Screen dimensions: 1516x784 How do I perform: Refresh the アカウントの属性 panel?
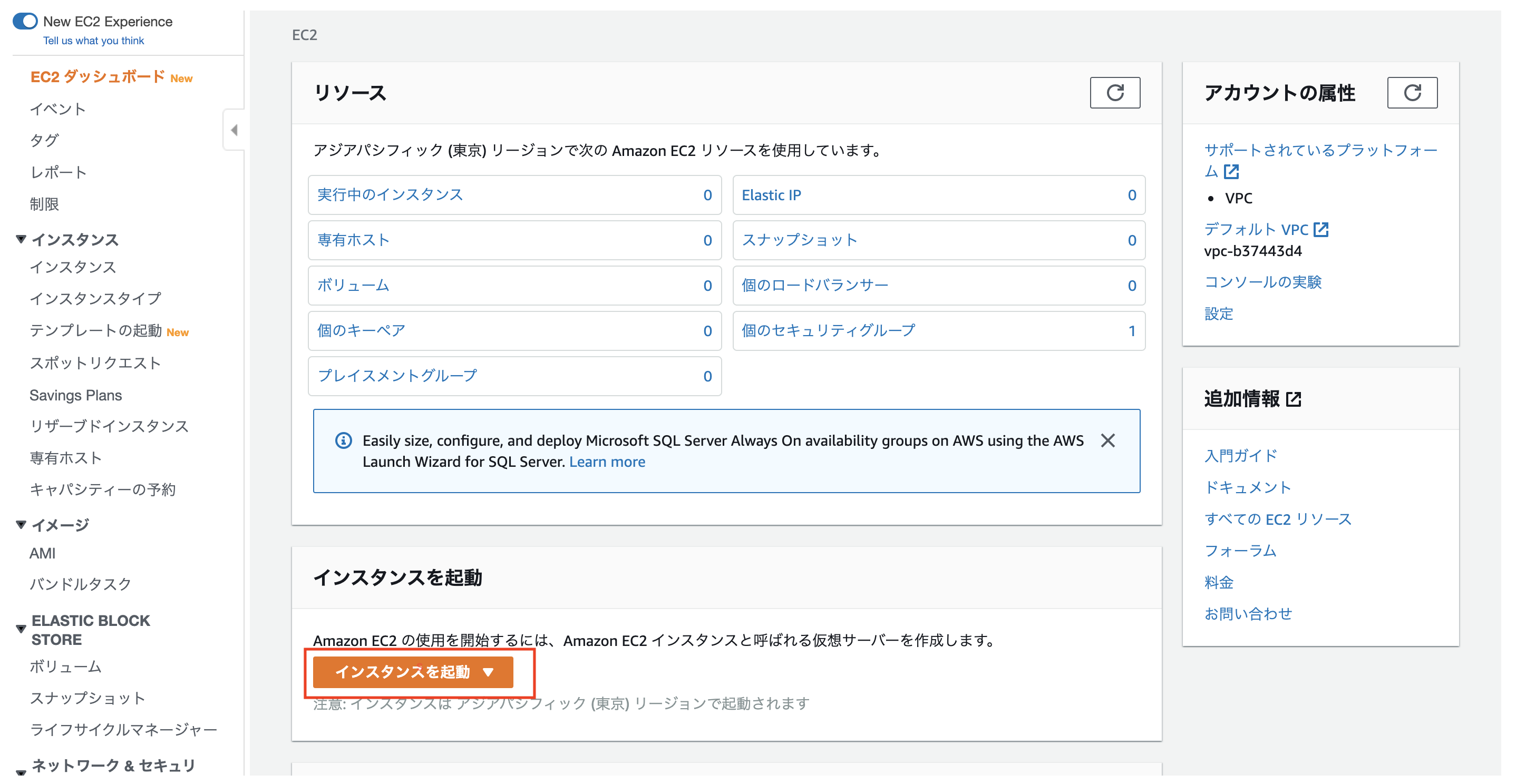click(1413, 92)
